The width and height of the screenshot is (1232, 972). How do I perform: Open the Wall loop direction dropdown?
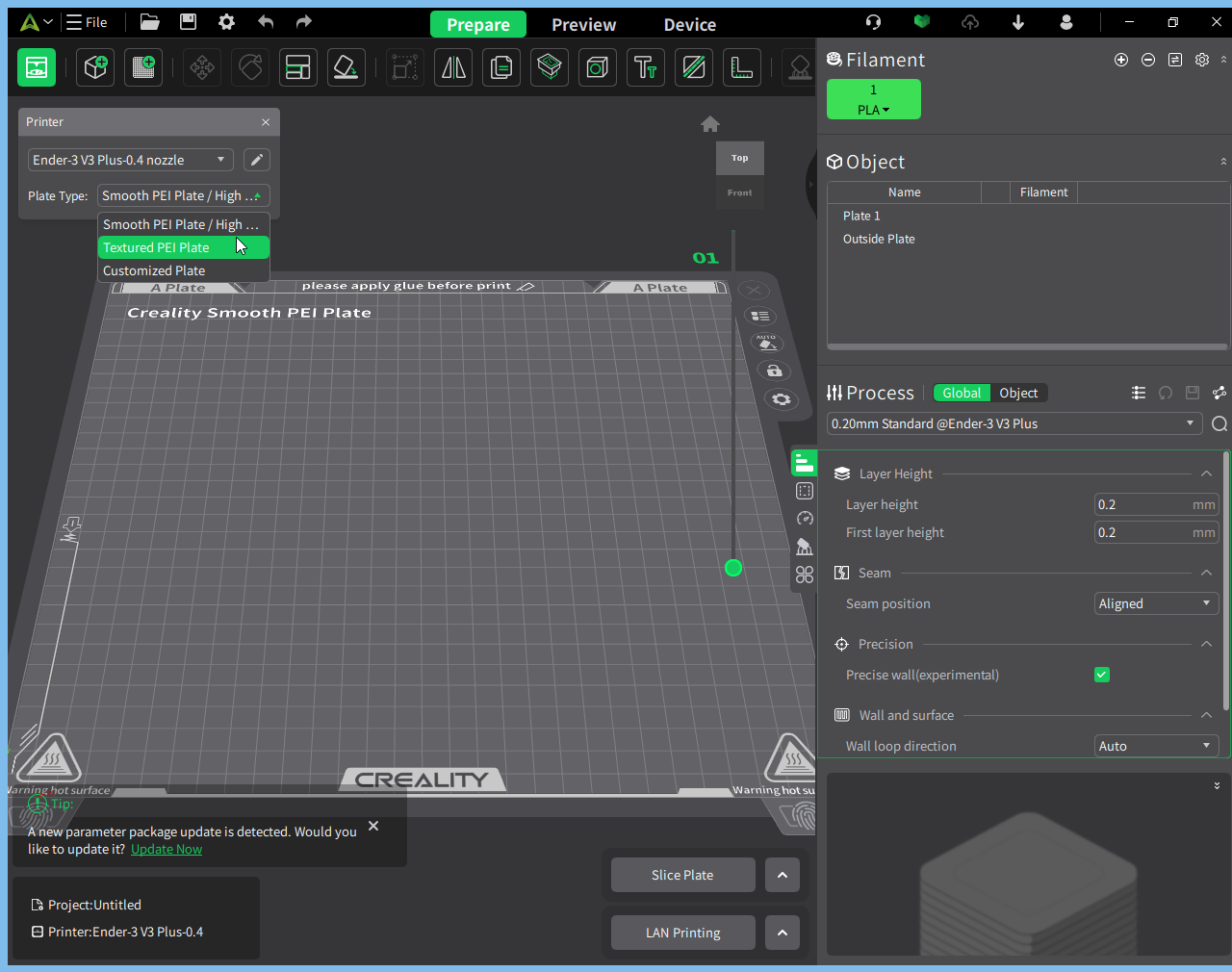point(1157,746)
